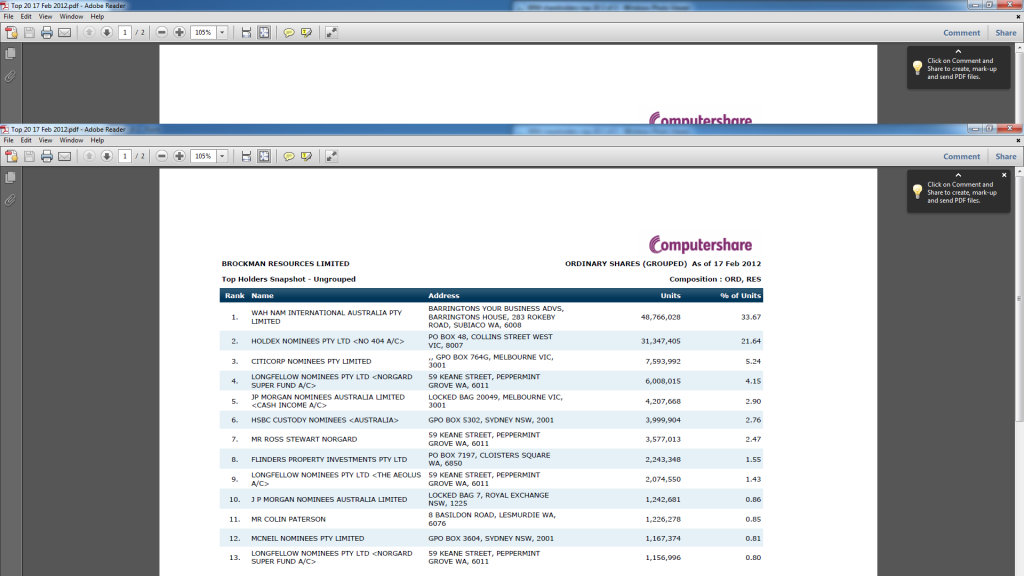This screenshot has width=1024, height=576.
Task: Click Email envelope icon in front window
Action: pos(65,156)
